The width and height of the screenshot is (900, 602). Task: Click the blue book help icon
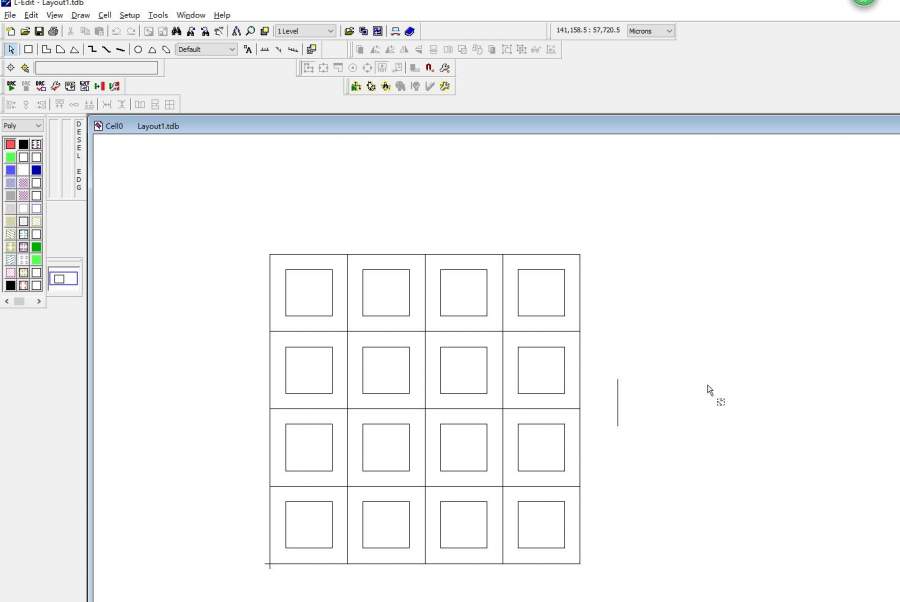409,31
